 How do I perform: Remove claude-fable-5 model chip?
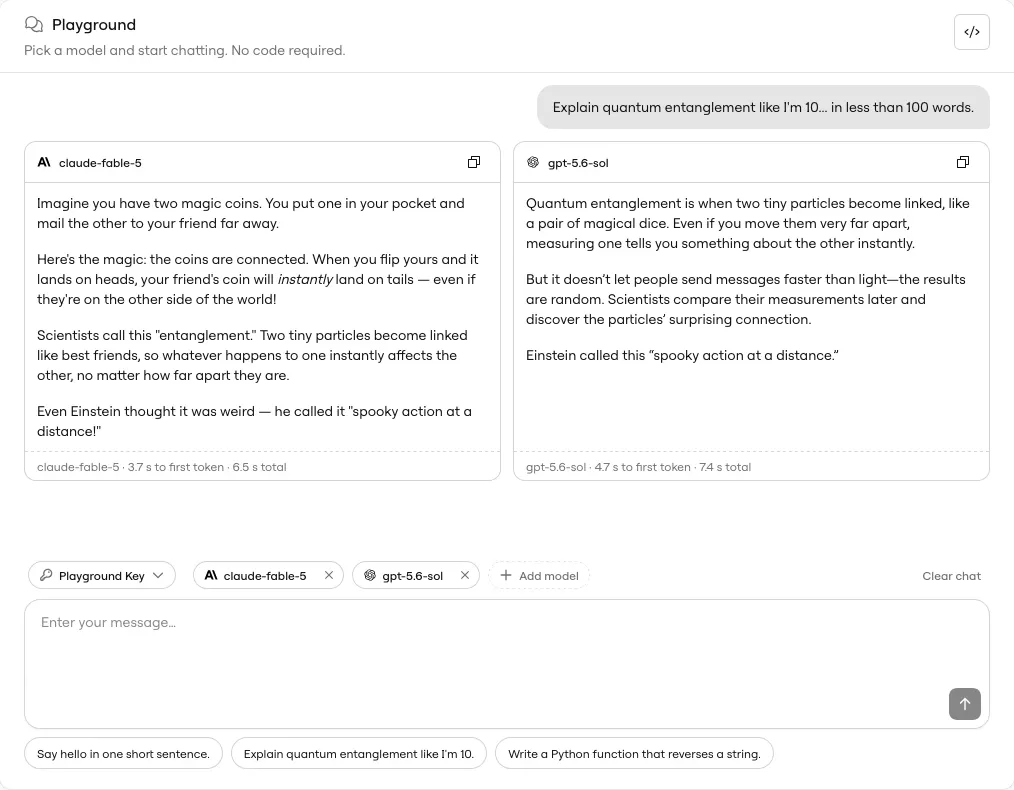tap(329, 575)
